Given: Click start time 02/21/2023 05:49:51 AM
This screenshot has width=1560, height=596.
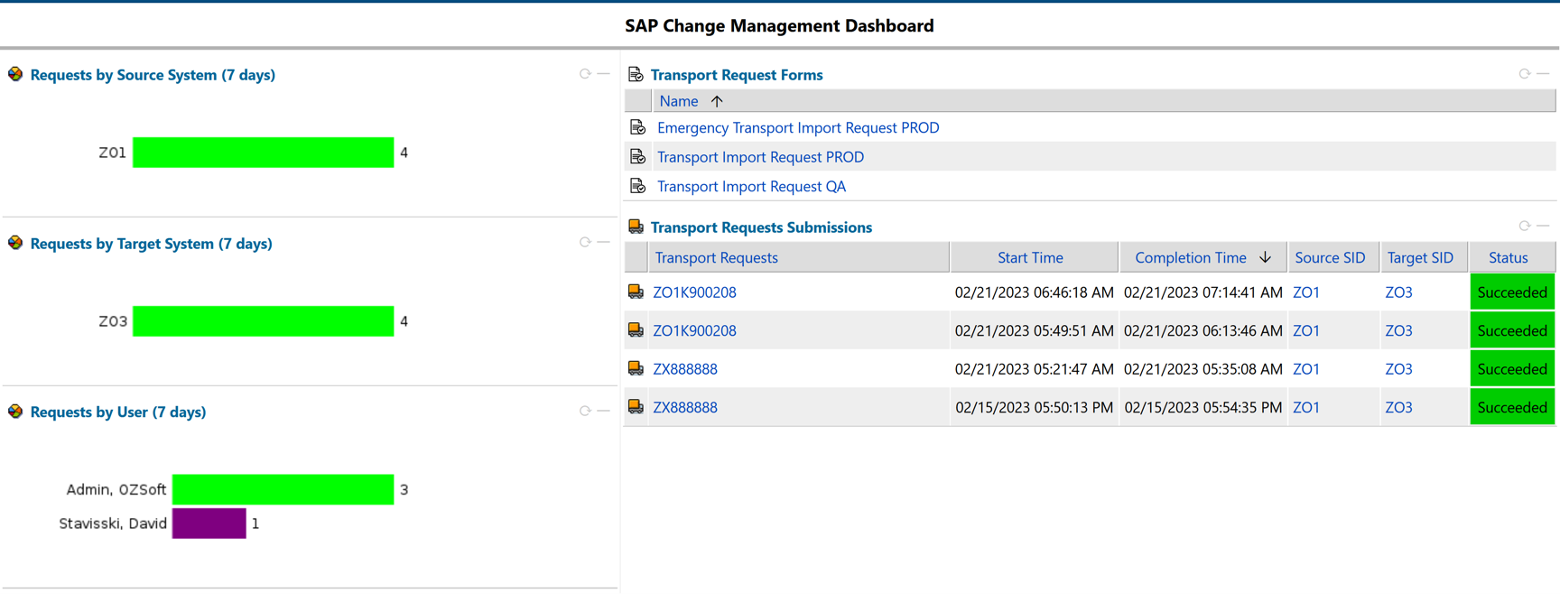Looking at the screenshot, I should tap(1034, 331).
